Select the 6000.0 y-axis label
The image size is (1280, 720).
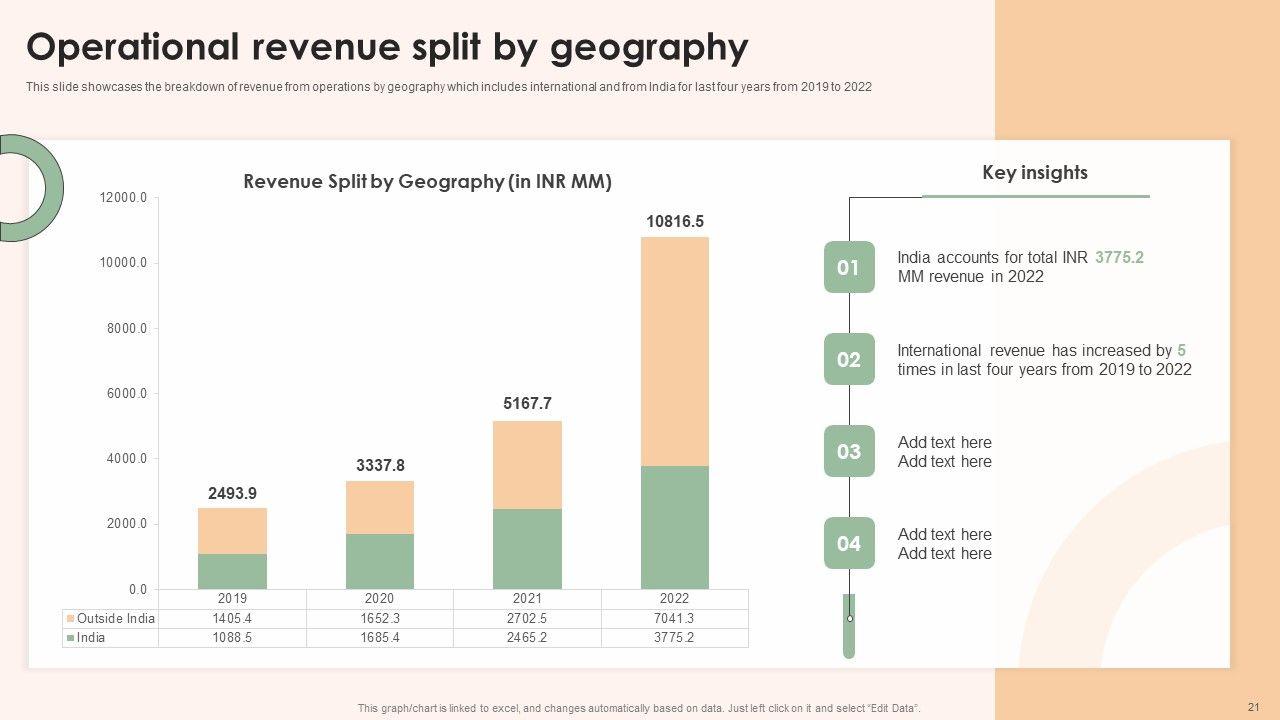coord(127,394)
